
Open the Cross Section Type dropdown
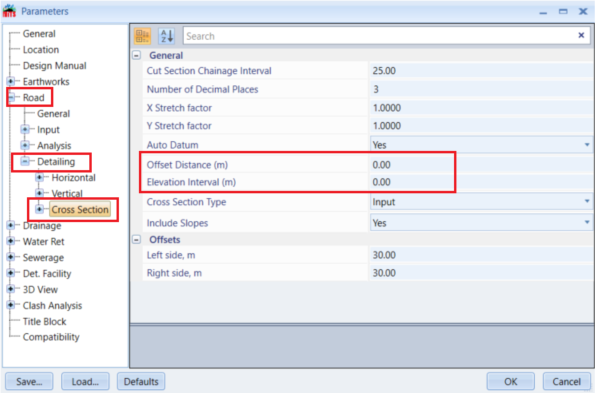[587, 202]
